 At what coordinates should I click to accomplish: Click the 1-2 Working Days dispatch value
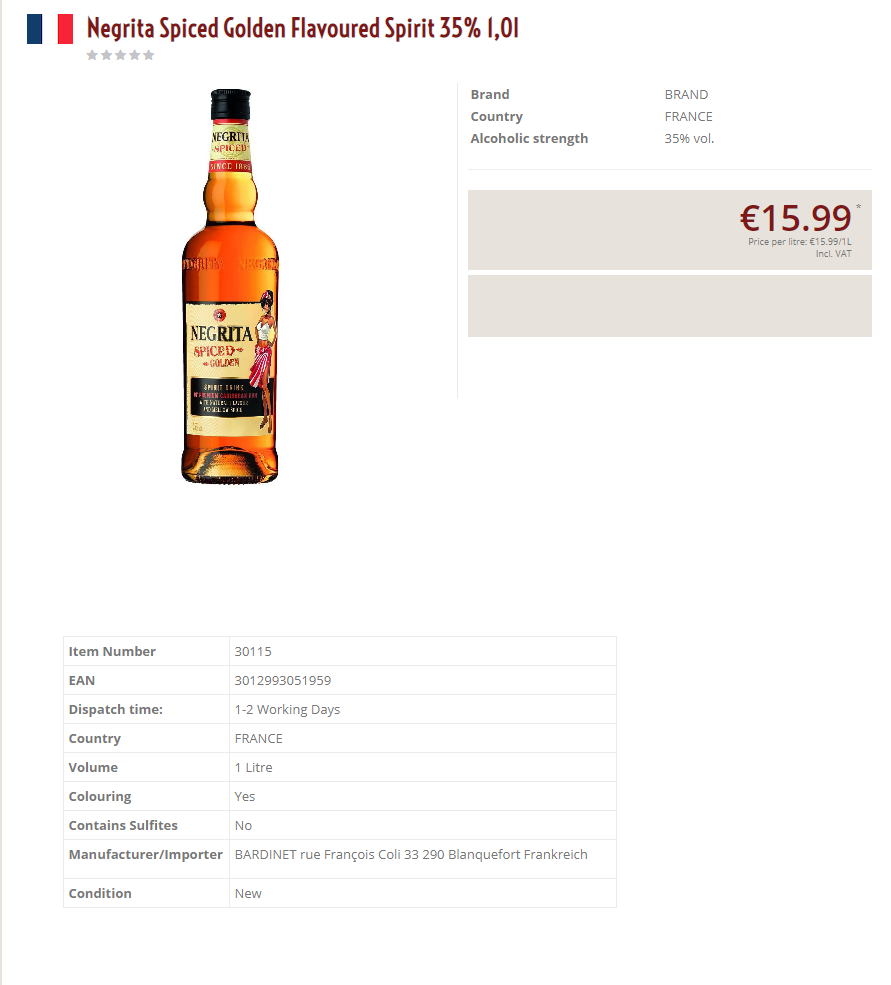[287, 709]
